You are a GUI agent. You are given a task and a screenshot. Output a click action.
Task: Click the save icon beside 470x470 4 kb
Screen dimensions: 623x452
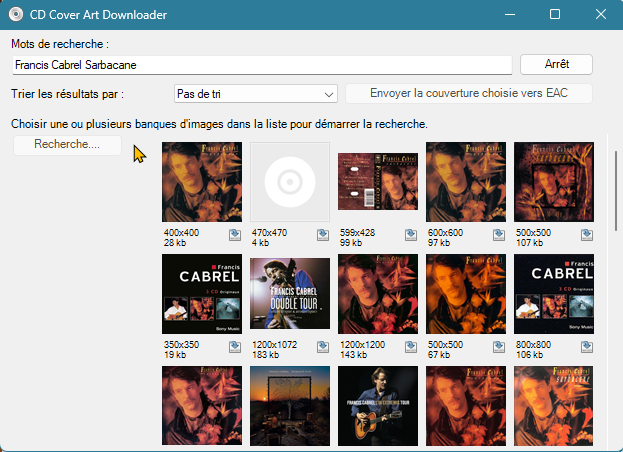pyautogui.click(x=323, y=235)
